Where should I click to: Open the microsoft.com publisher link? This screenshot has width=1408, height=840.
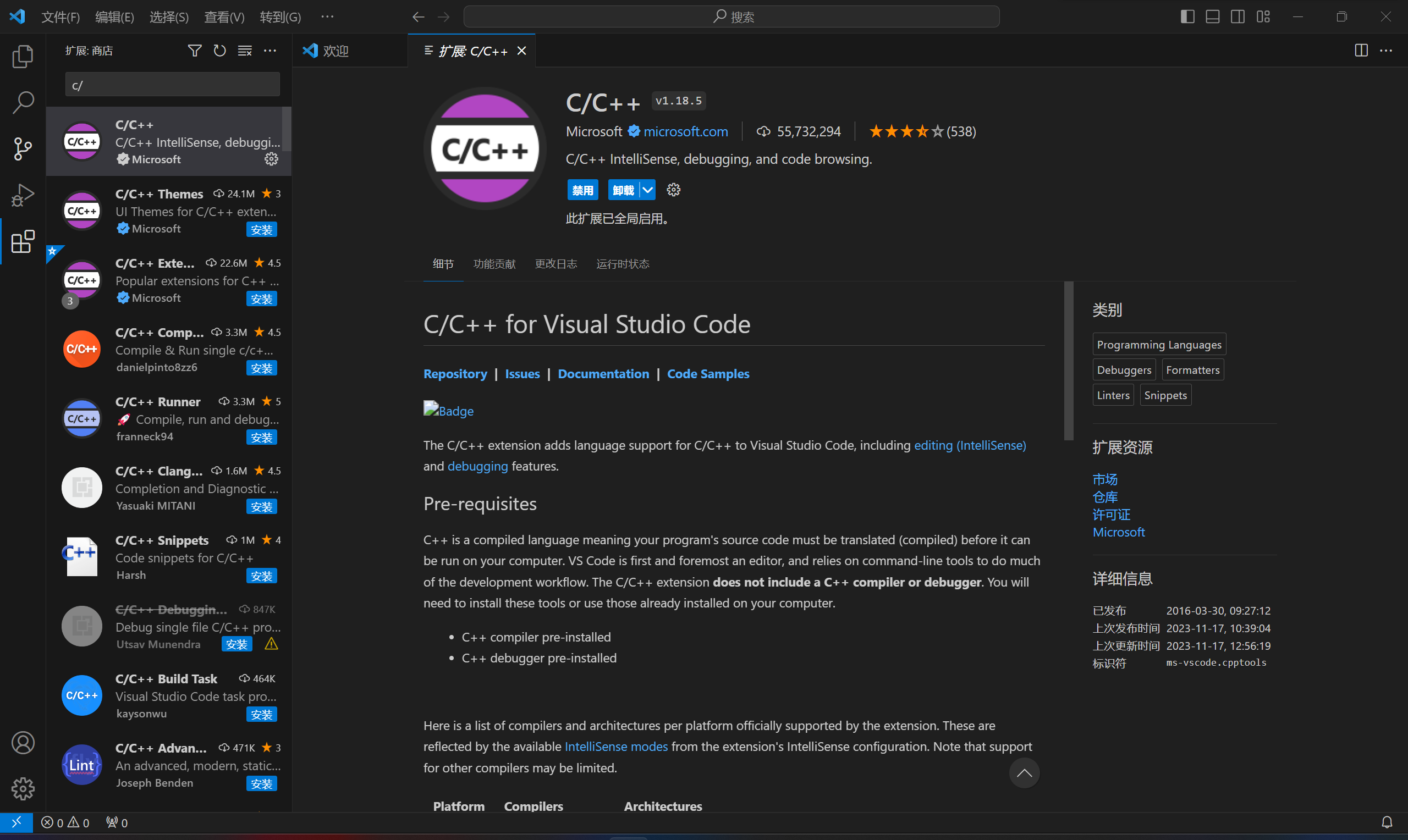pyautogui.click(x=685, y=131)
